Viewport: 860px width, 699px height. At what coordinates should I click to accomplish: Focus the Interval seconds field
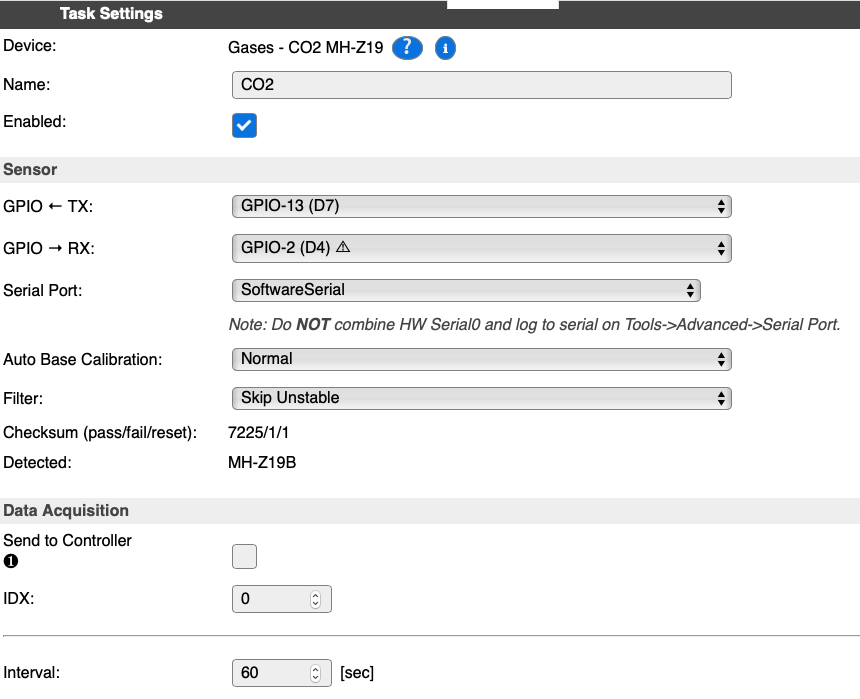tap(282, 673)
